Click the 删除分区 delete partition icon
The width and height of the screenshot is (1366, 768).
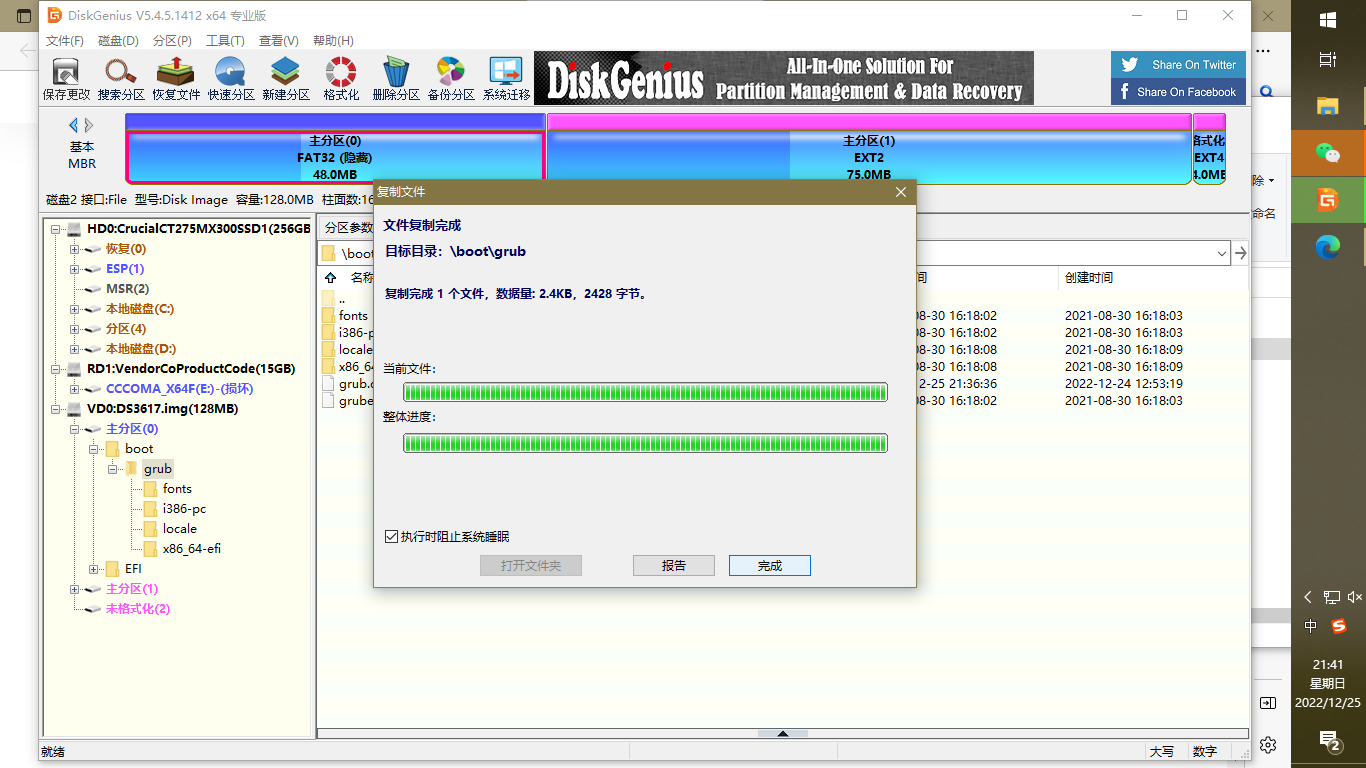coord(396,77)
